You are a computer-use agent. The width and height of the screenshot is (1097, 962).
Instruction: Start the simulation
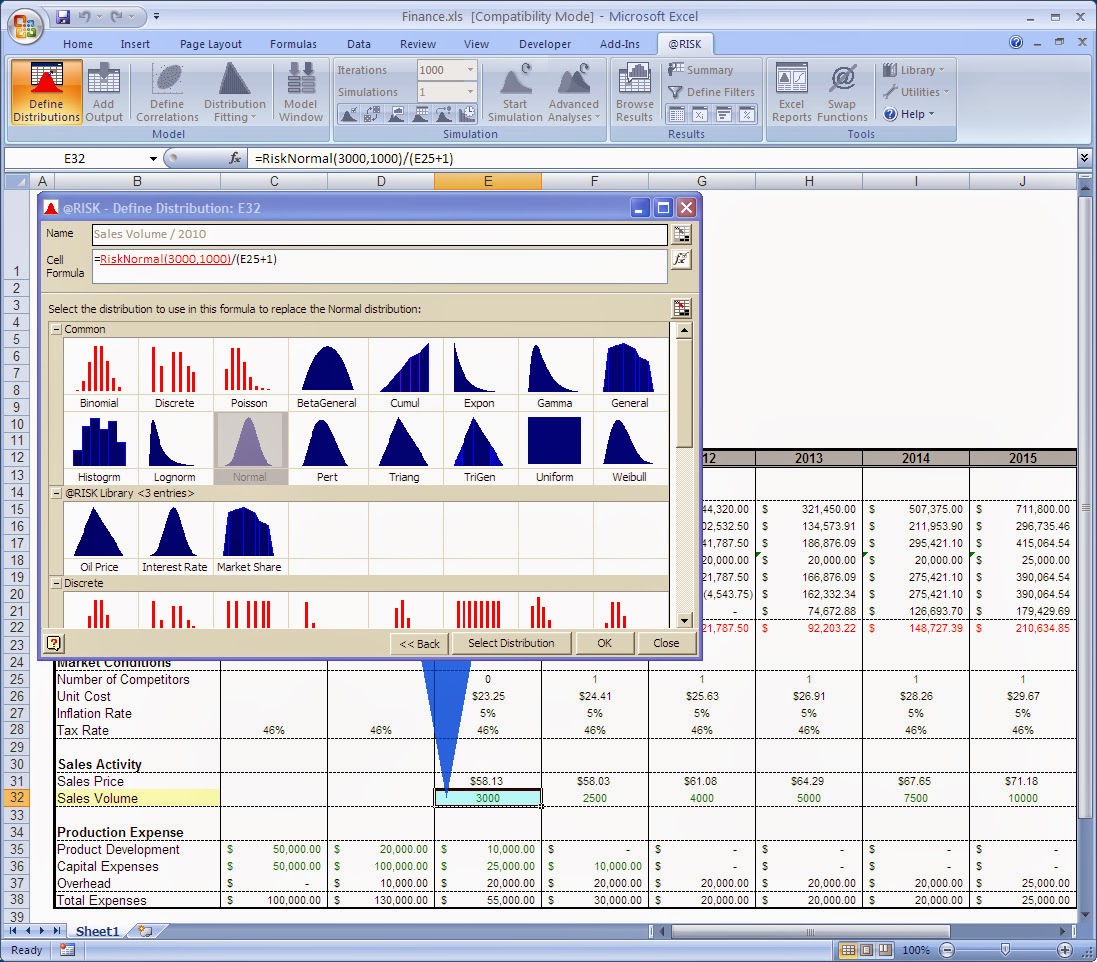pyautogui.click(x=514, y=91)
